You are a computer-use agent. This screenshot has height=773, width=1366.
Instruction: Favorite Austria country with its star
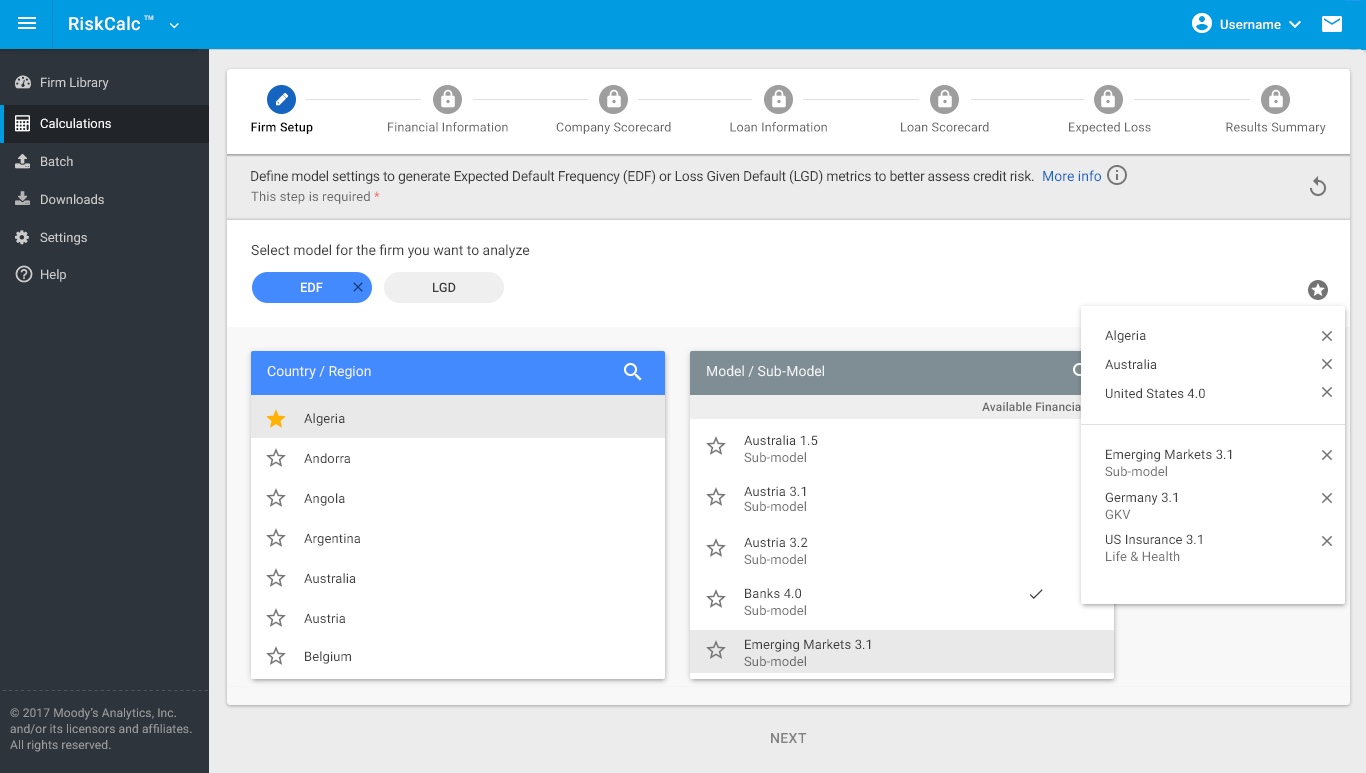[x=276, y=618]
